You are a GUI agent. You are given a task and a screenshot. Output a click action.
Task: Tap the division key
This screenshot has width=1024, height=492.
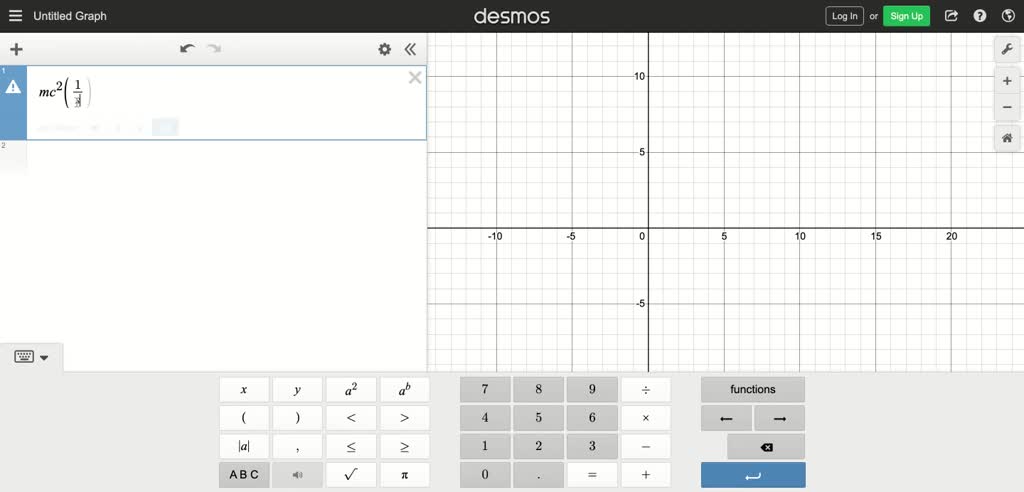click(646, 389)
